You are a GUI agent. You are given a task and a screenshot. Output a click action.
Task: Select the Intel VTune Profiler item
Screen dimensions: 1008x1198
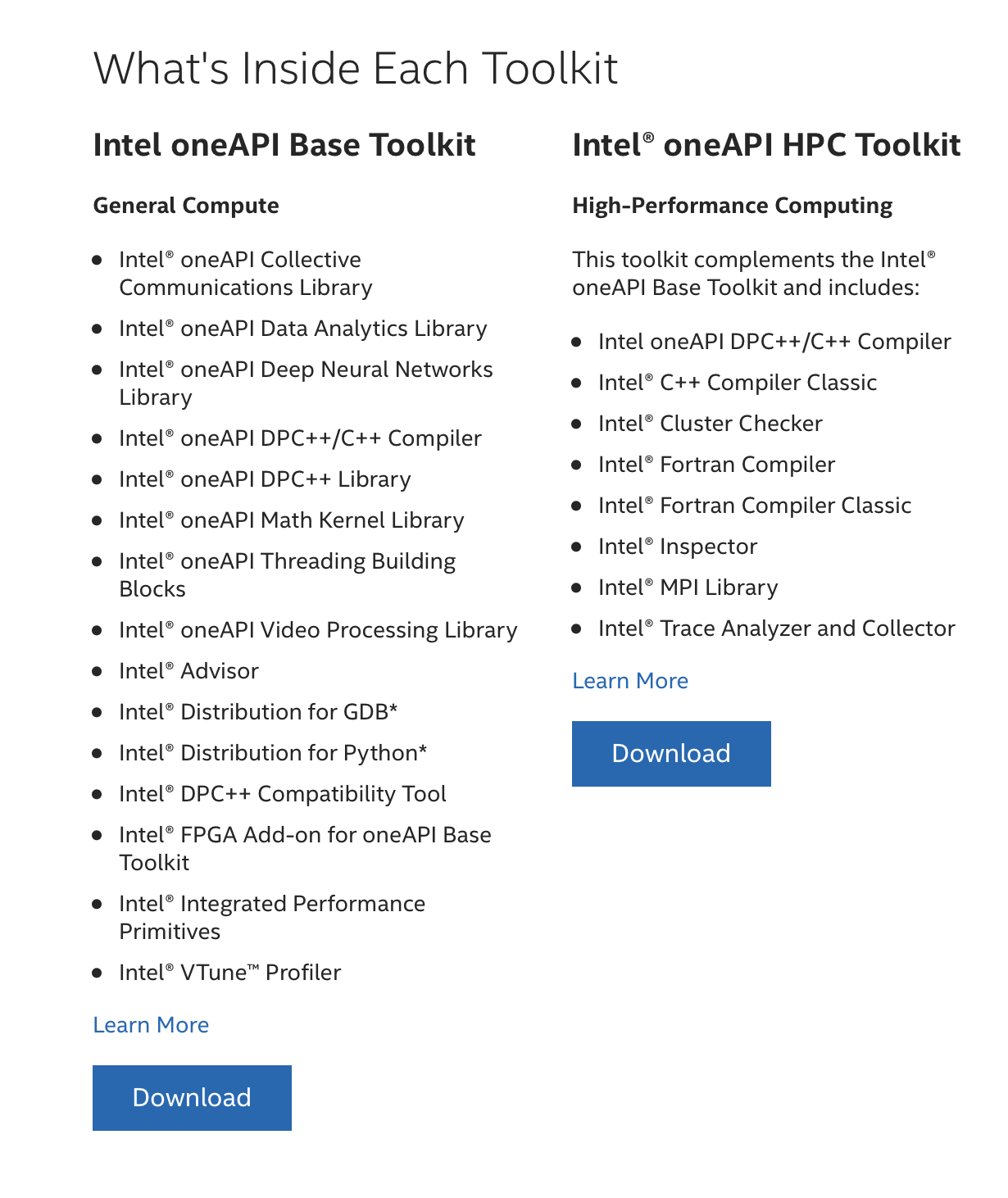click(229, 972)
